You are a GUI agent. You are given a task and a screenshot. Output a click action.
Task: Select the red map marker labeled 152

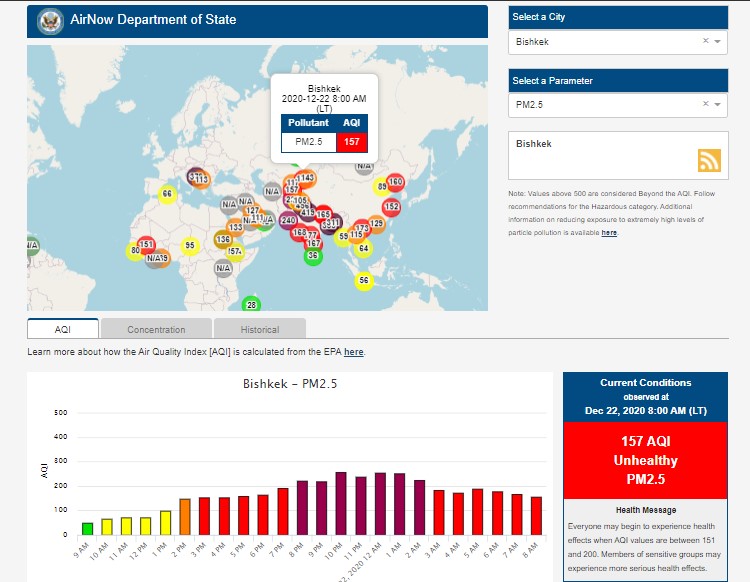391,207
